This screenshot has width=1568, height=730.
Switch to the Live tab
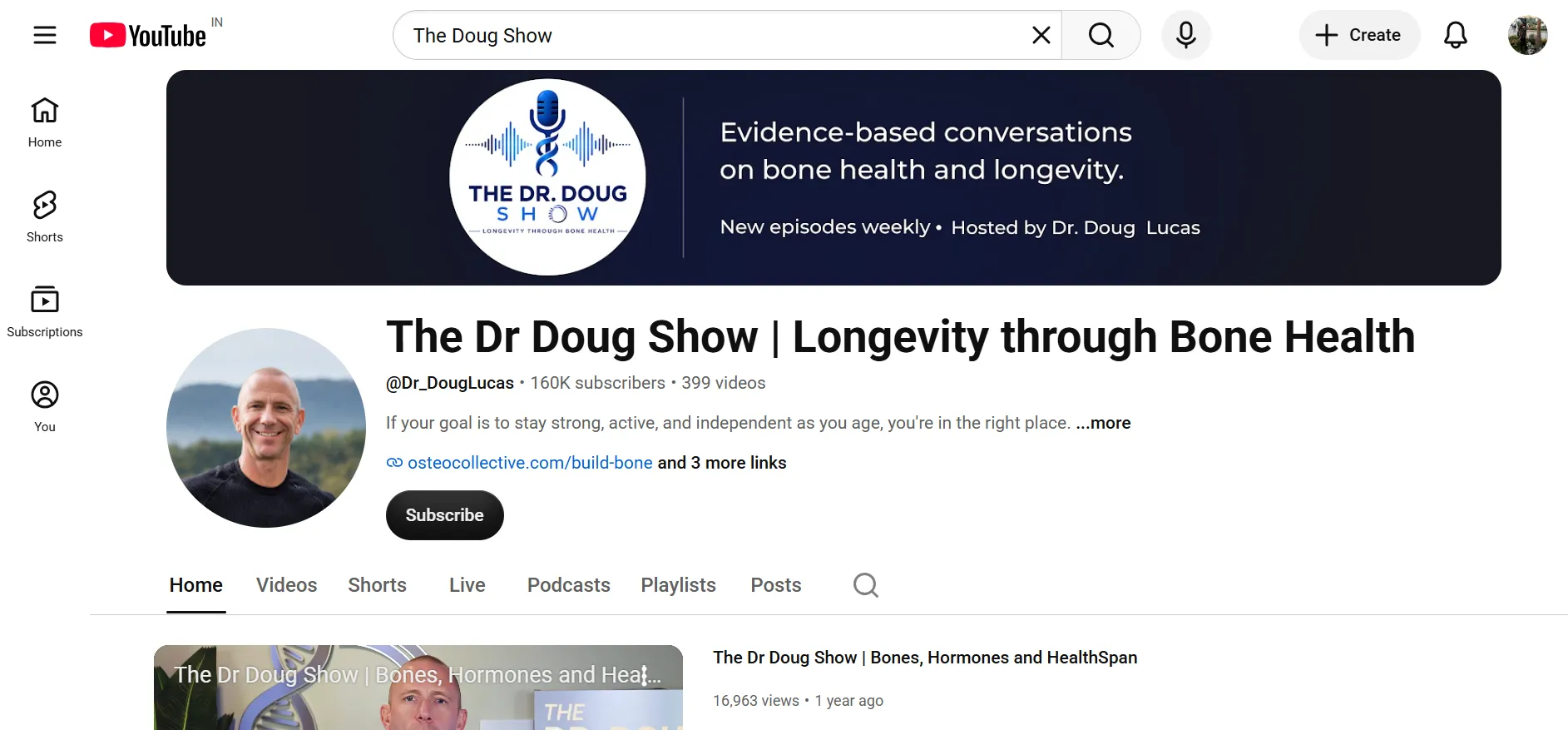pyautogui.click(x=467, y=585)
